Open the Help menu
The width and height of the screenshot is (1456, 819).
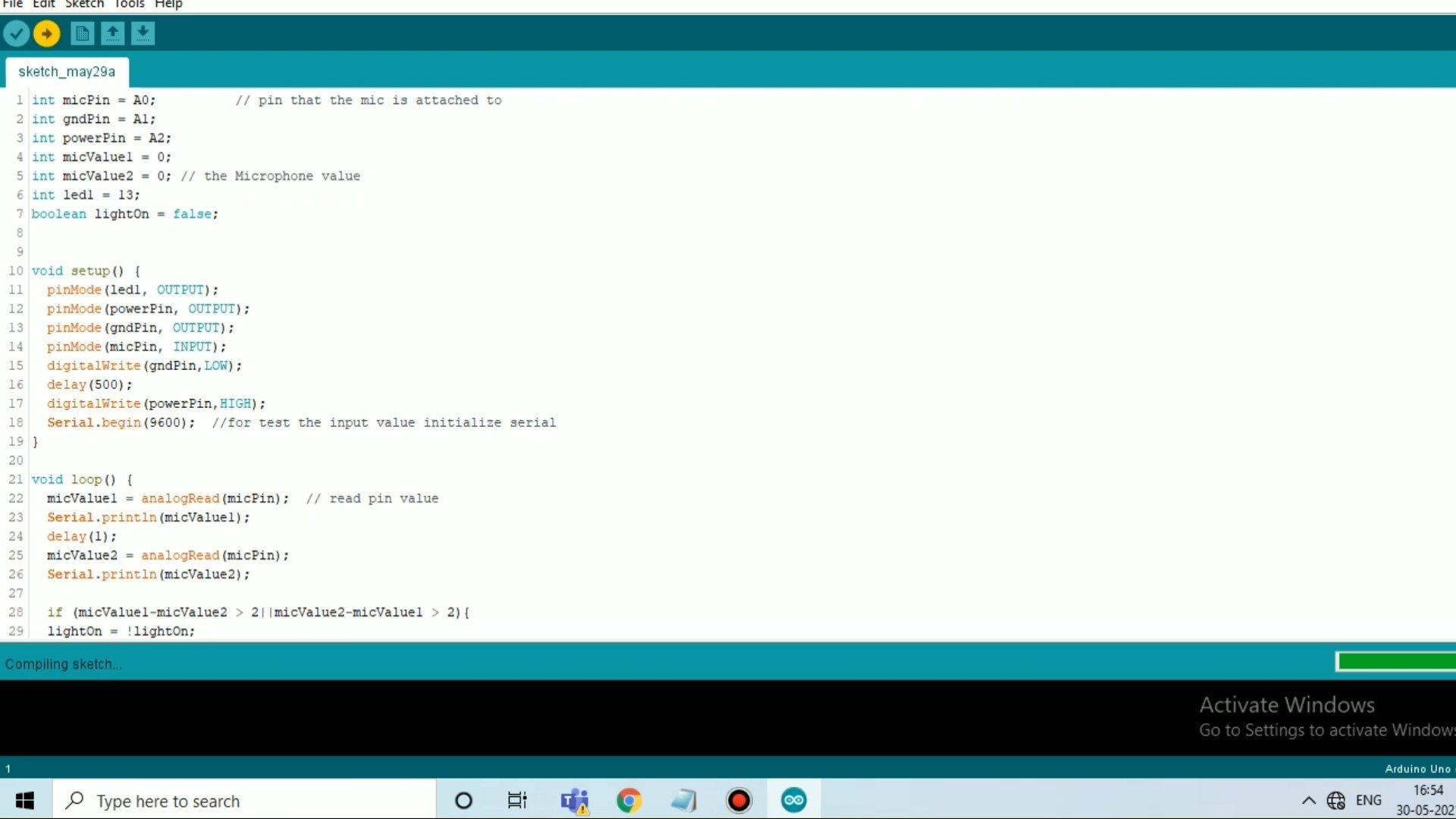pos(168,5)
